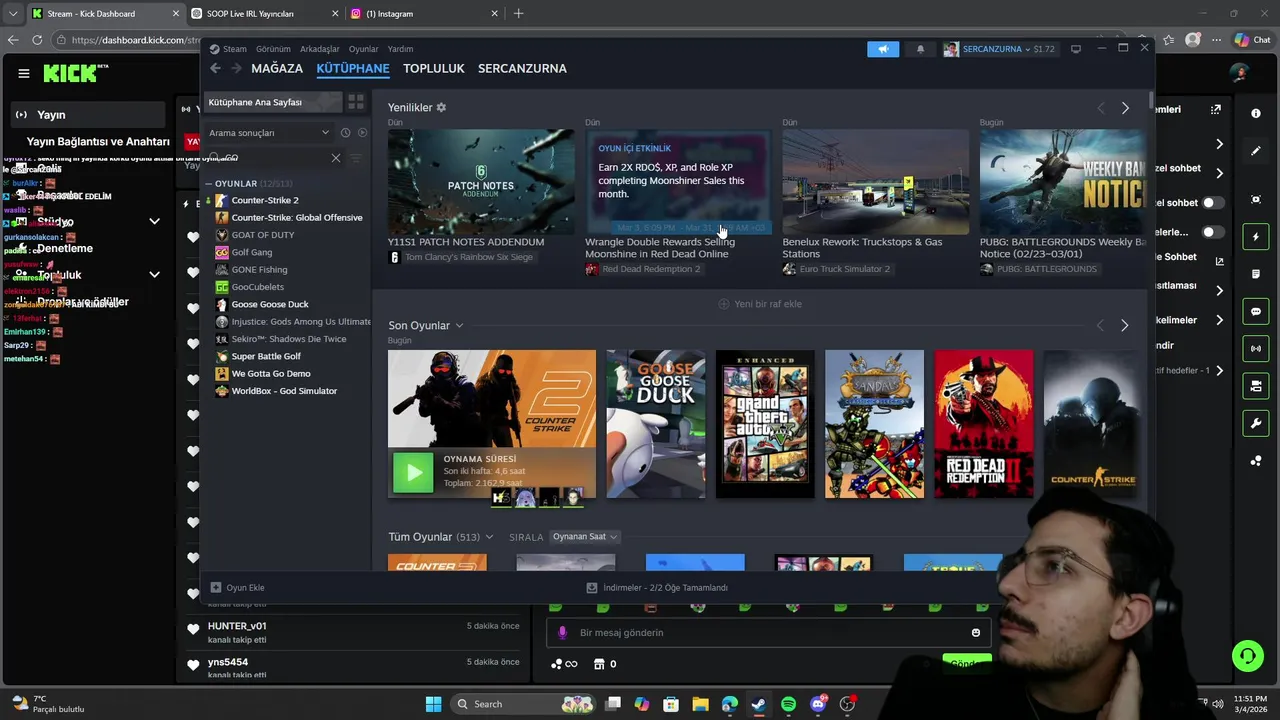Viewport: 1280px width, 720px height.
Task: Click Yeni bir raf ekle
Action: [760, 304]
